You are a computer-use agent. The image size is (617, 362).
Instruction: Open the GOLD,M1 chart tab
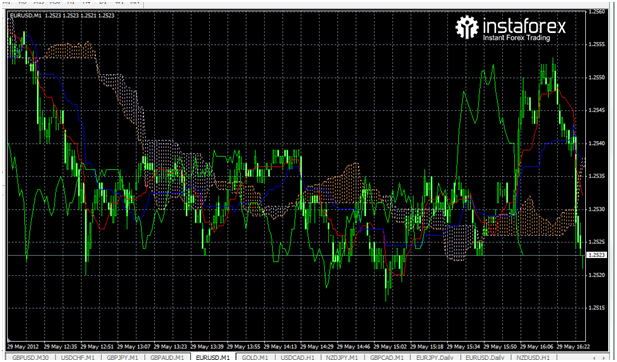pos(255,357)
